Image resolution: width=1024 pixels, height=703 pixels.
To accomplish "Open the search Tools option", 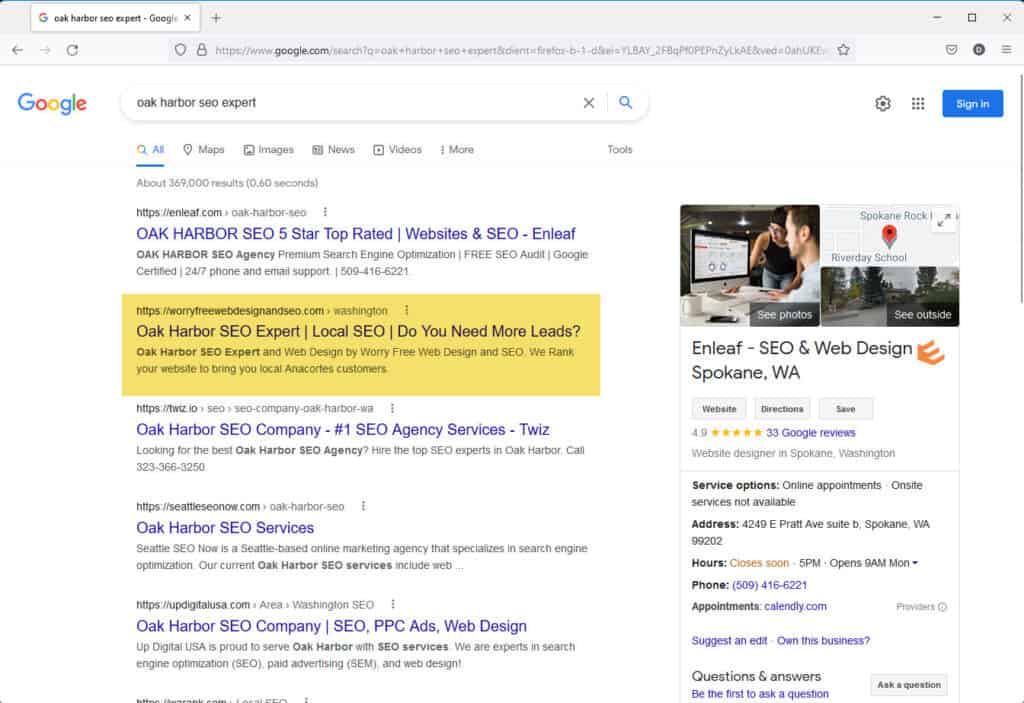I will (620, 150).
